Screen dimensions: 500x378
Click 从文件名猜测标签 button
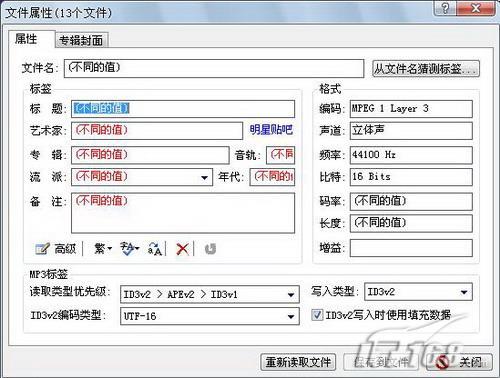coord(426,69)
